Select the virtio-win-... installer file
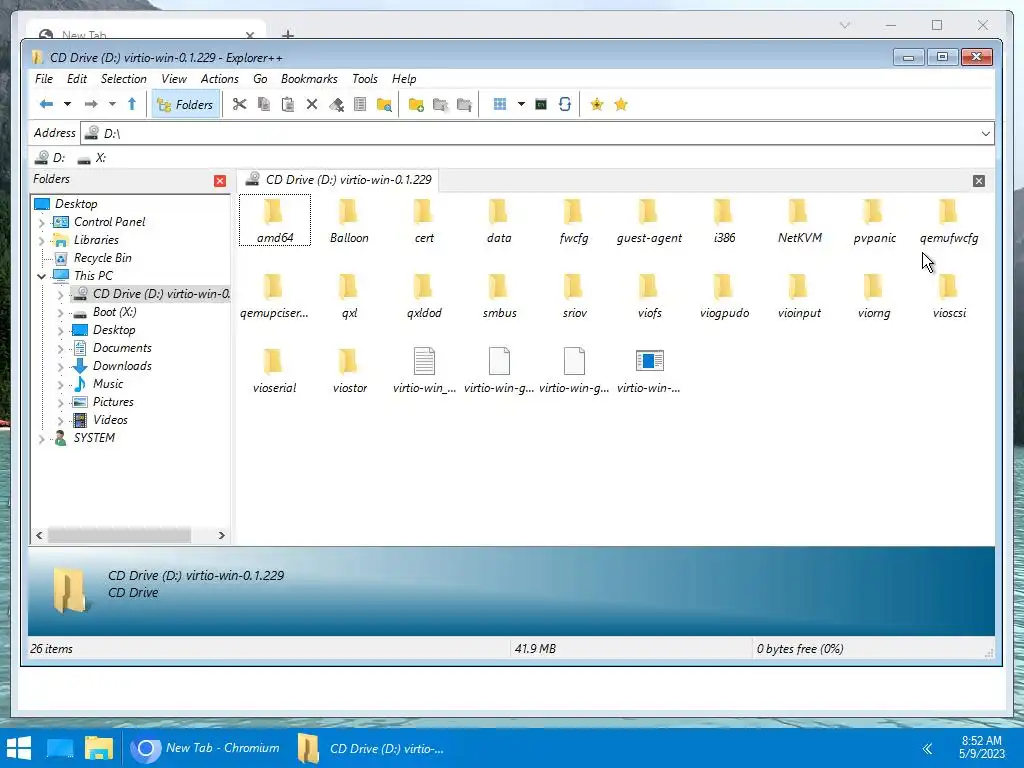Viewport: 1024px width, 768px height. click(649, 371)
